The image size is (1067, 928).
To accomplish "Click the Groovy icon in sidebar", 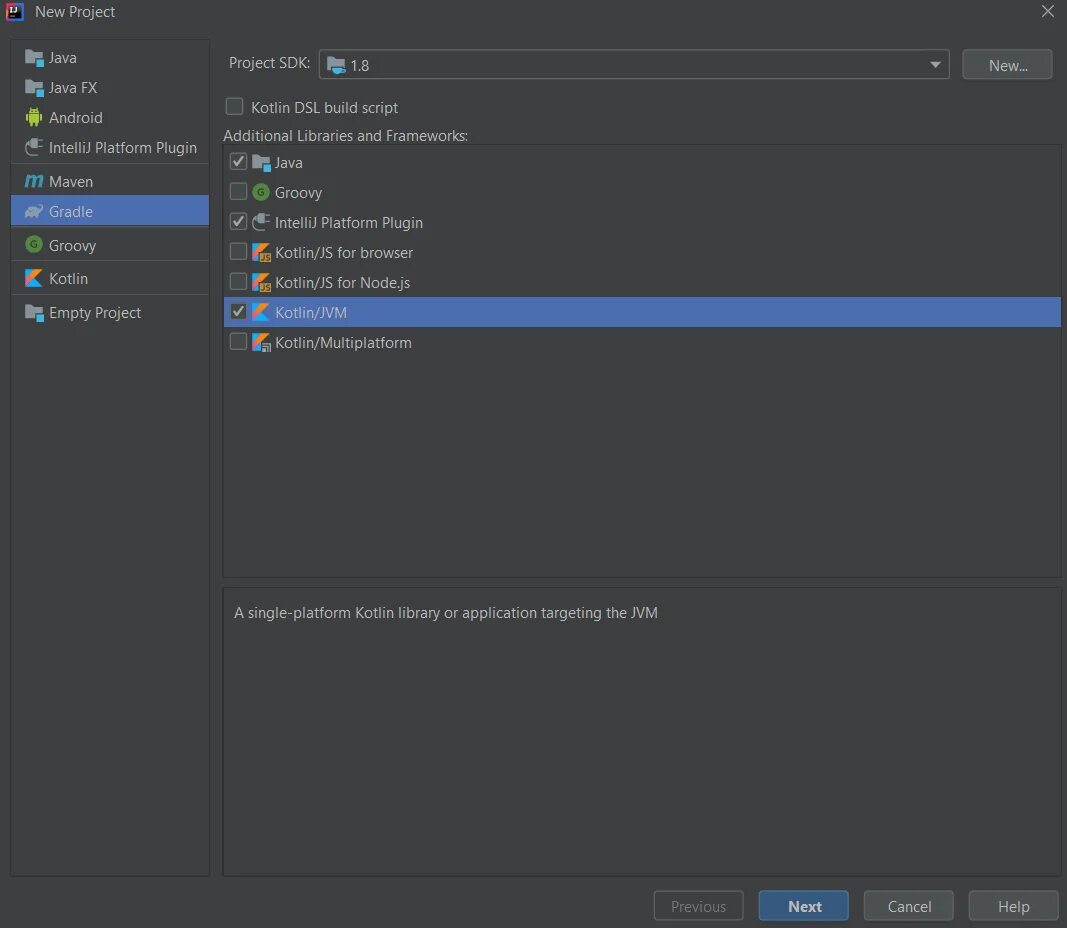I will point(33,244).
